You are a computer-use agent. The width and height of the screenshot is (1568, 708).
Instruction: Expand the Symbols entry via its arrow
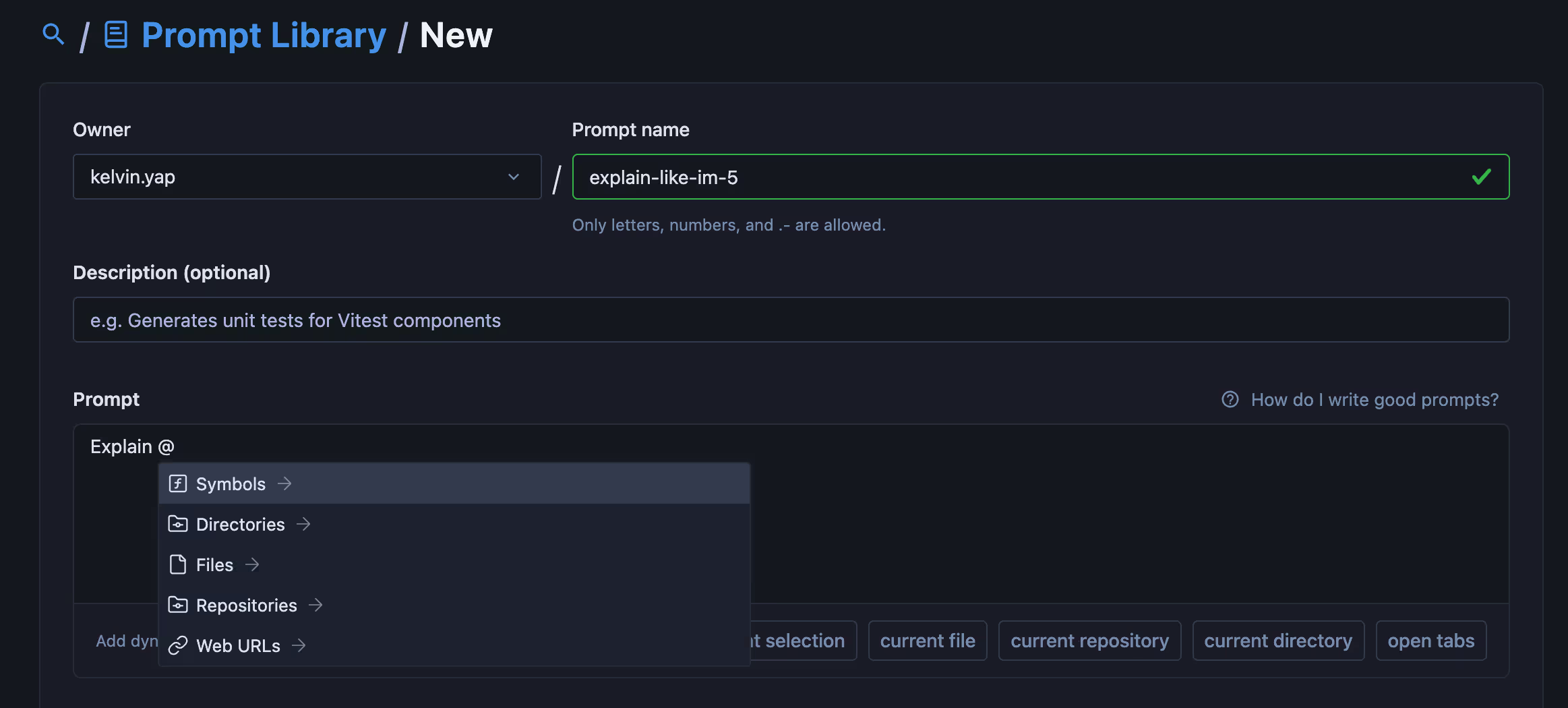coord(286,483)
